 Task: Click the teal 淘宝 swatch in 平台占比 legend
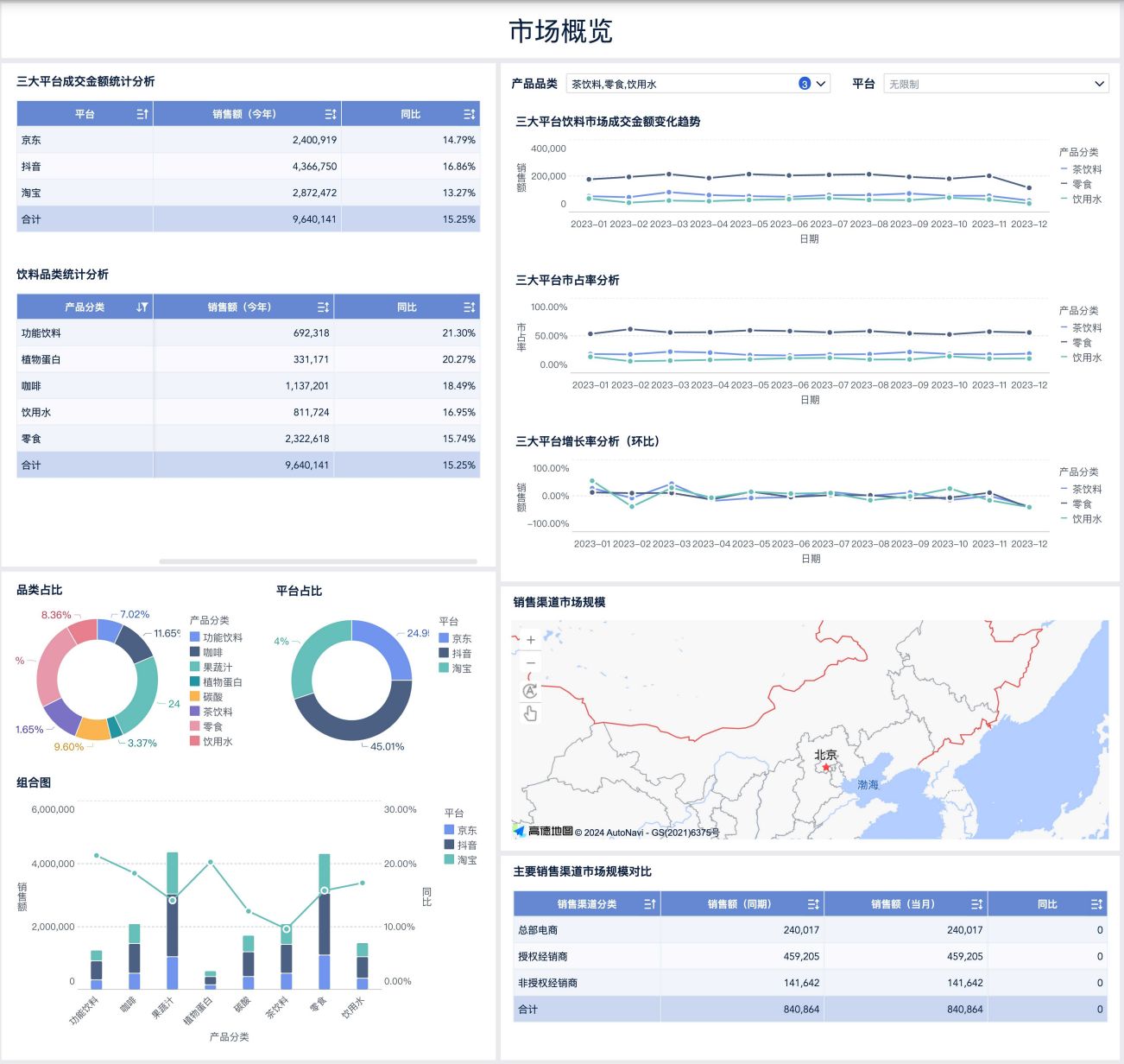pyautogui.click(x=444, y=668)
